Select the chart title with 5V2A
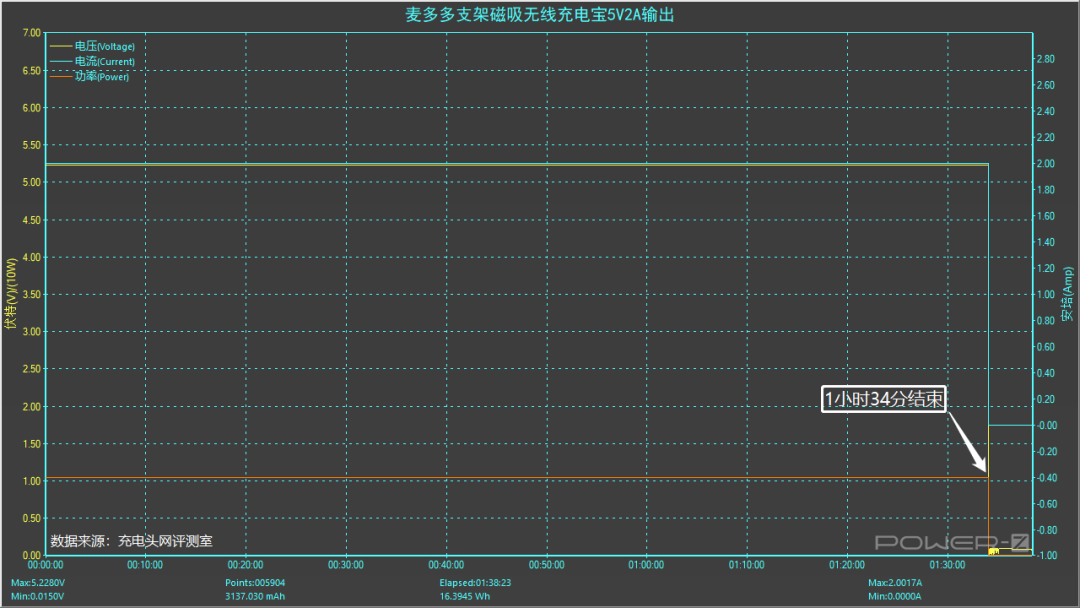This screenshot has width=1080, height=608. click(x=539, y=14)
